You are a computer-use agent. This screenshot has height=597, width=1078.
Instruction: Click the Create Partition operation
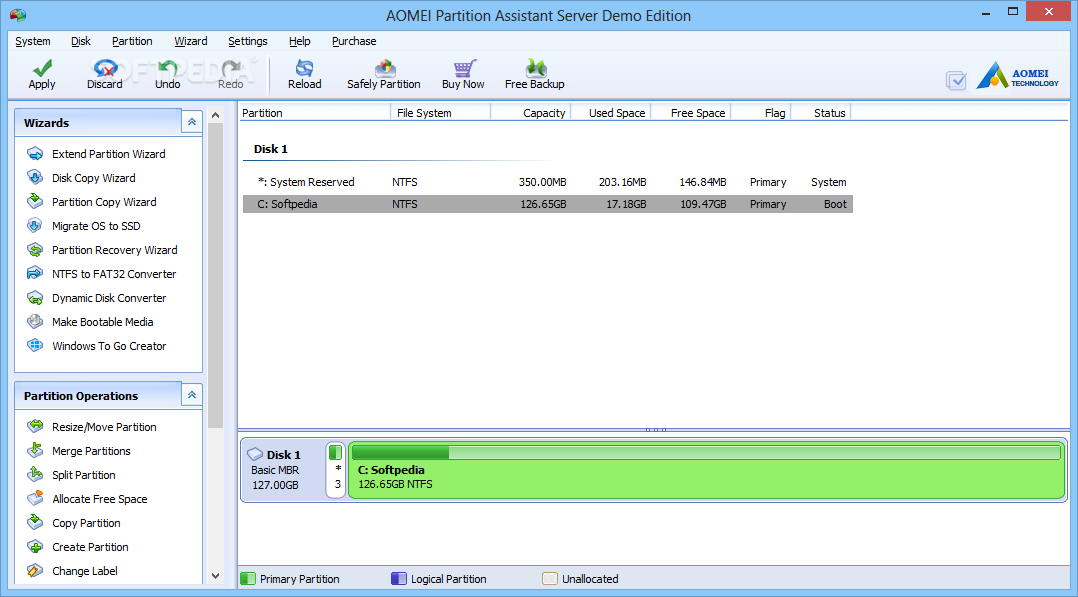click(90, 547)
